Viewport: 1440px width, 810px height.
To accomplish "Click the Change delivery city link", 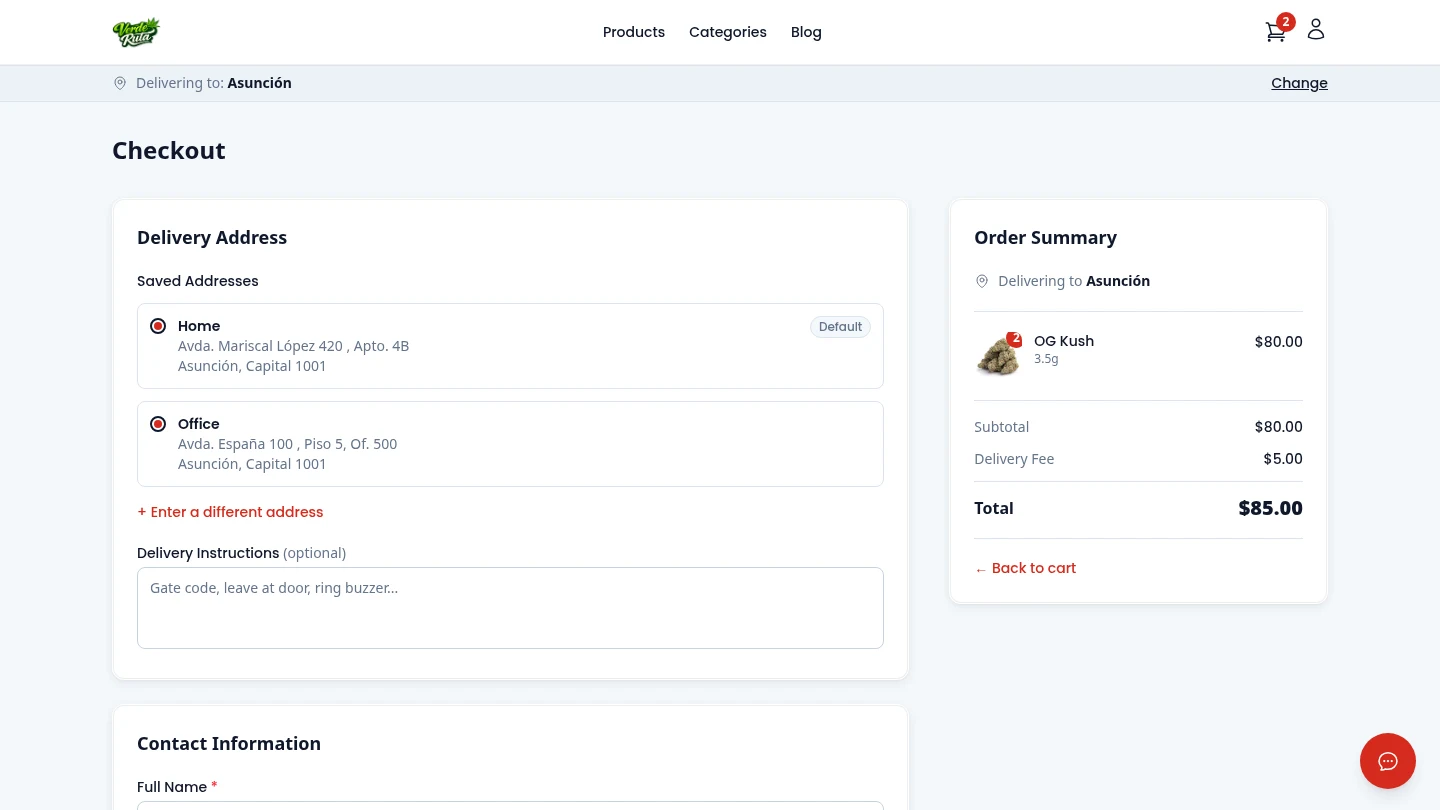I will pyautogui.click(x=1299, y=83).
